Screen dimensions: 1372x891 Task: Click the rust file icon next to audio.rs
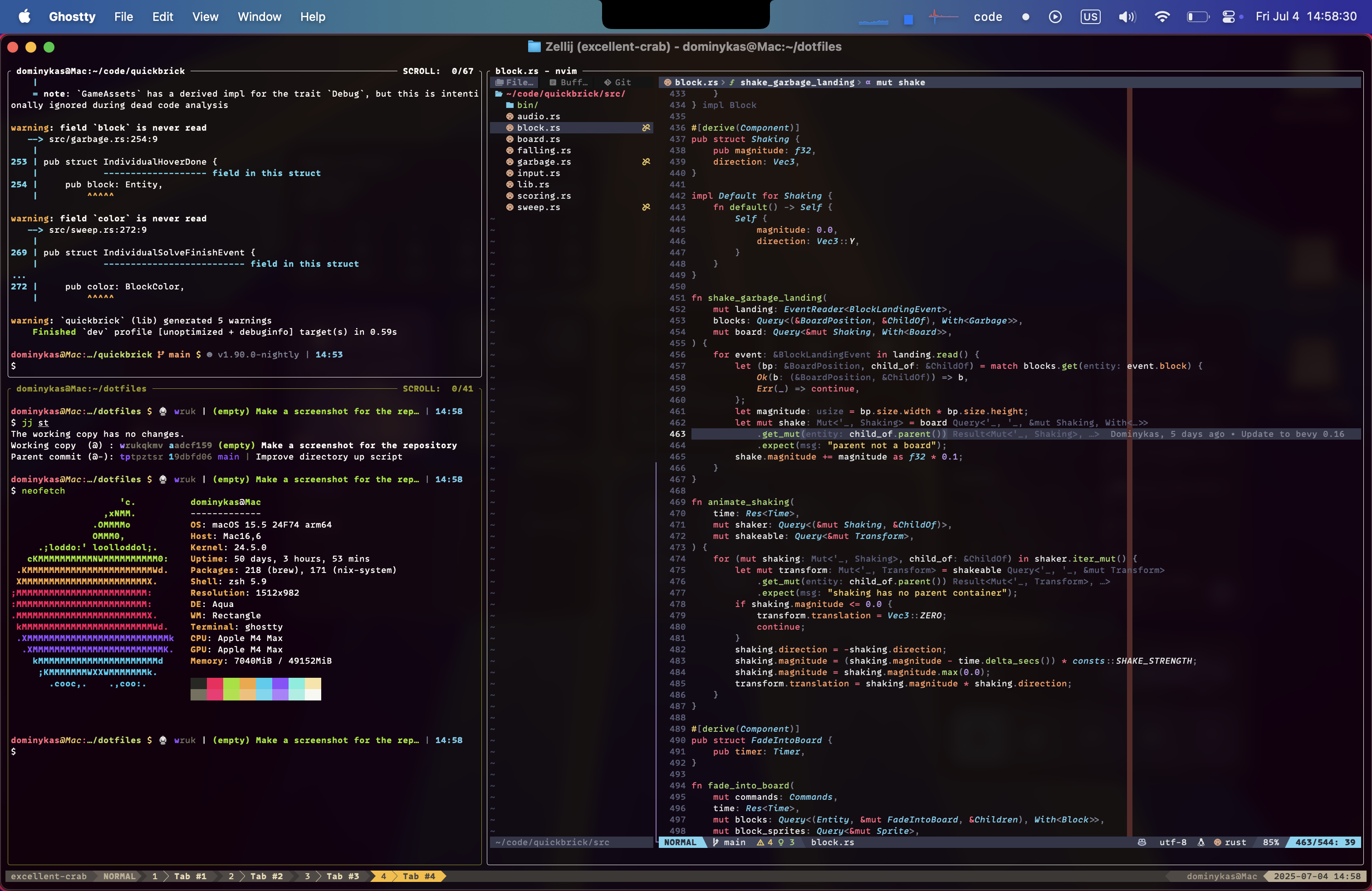click(510, 117)
